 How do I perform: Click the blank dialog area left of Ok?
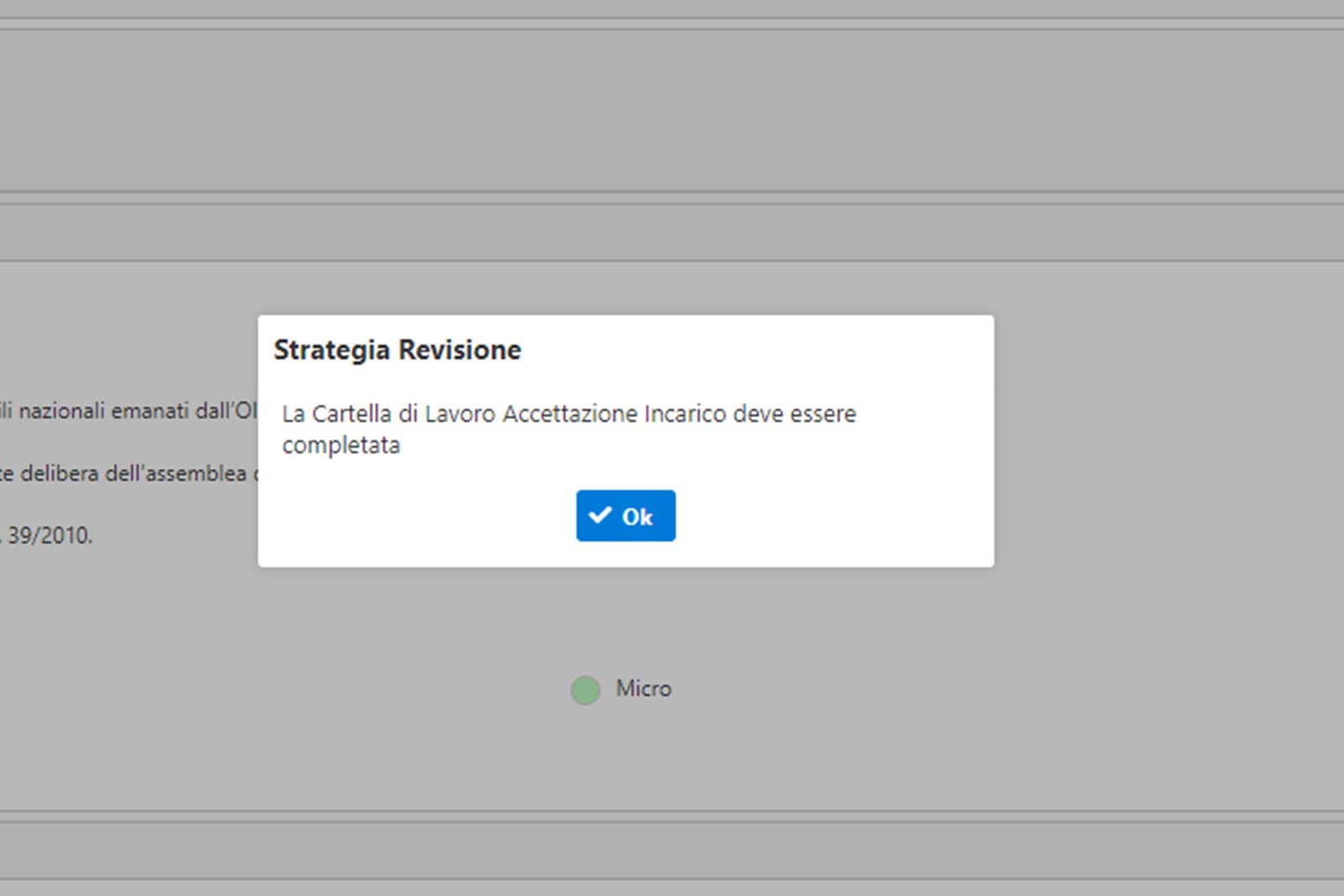point(420,516)
